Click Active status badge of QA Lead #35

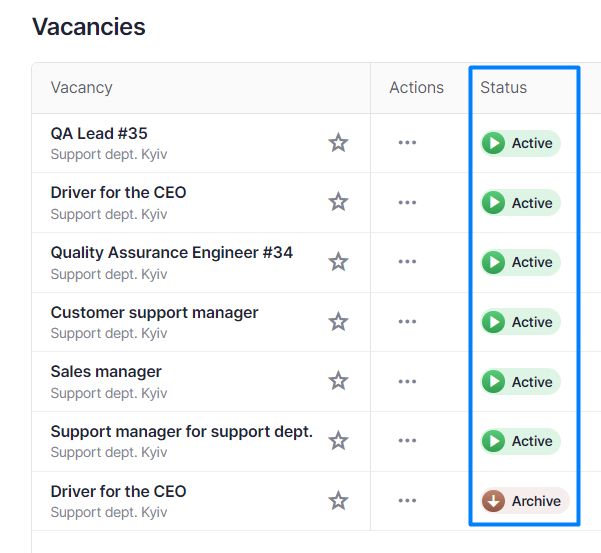pyautogui.click(x=521, y=143)
